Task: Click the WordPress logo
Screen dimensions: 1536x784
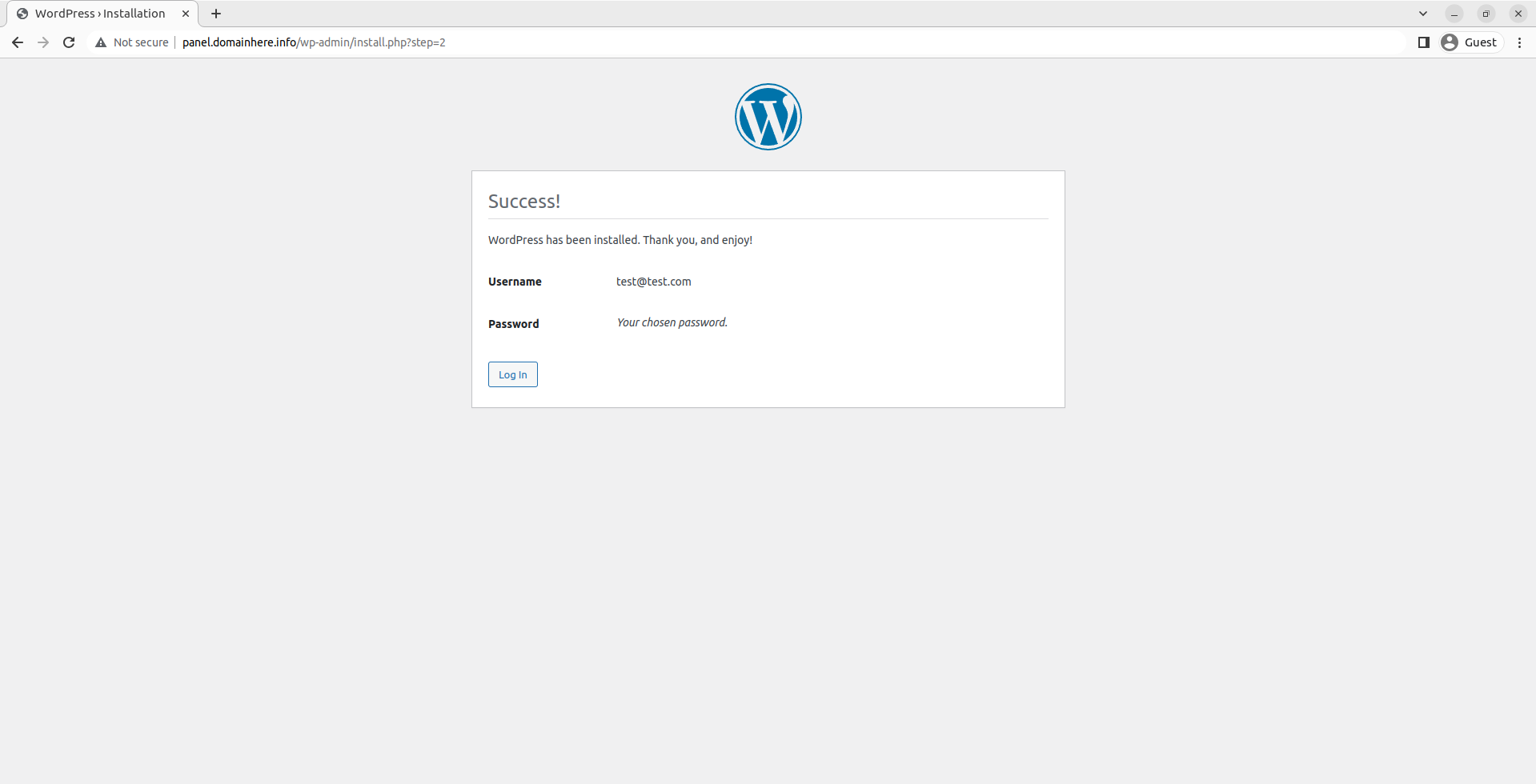Action: [x=768, y=117]
